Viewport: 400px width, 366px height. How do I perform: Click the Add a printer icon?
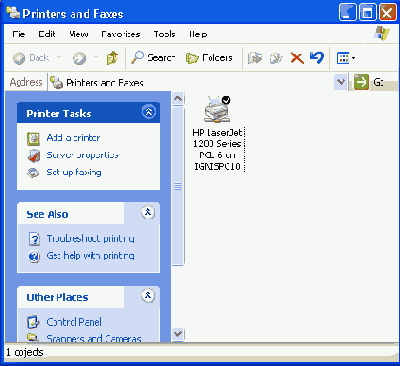click(x=33, y=139)
